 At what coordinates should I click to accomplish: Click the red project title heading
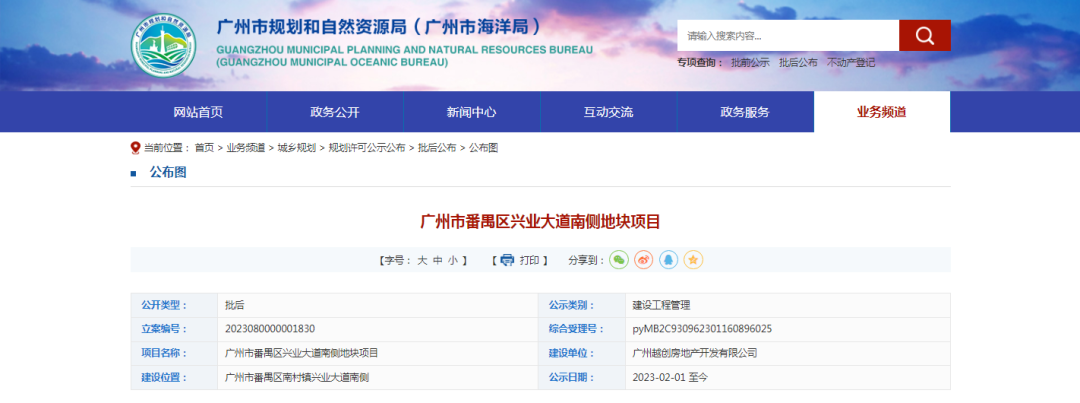tap(540, 222)
